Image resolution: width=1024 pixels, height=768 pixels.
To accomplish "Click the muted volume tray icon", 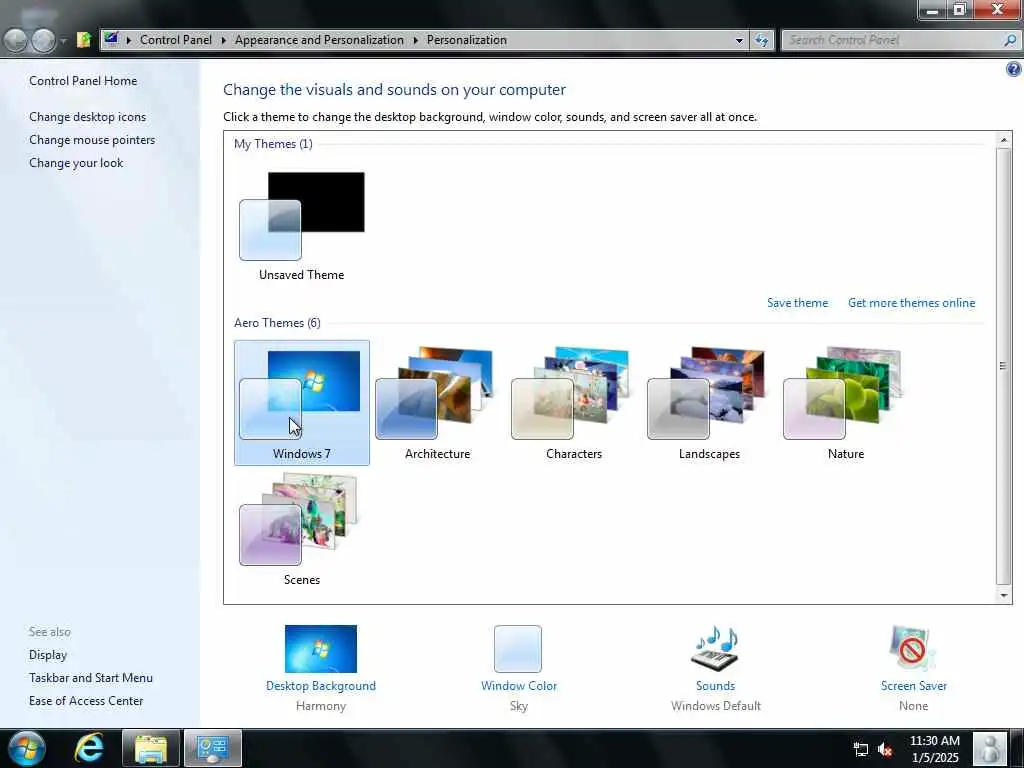I will click(885, 749).
